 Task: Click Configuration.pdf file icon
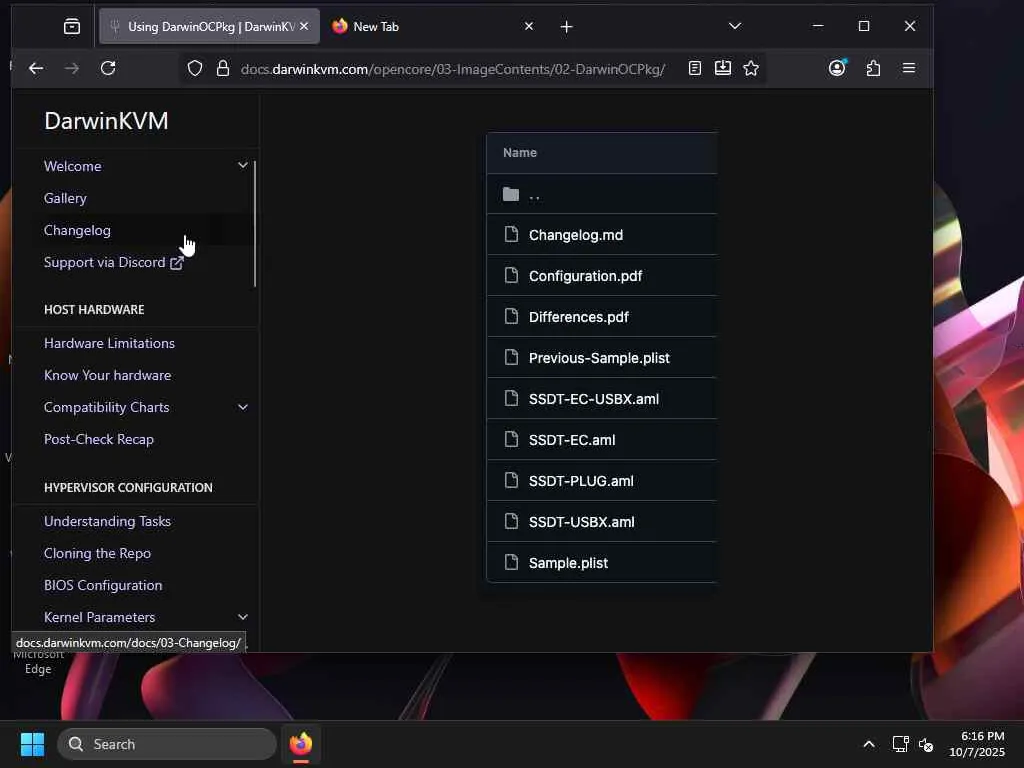pos(511,275)
